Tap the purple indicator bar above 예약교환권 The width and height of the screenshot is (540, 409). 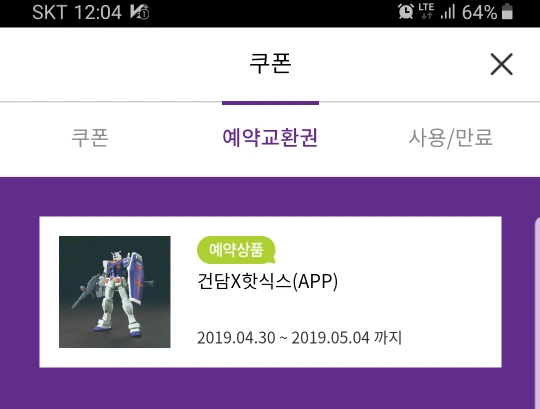coord(270,103)
